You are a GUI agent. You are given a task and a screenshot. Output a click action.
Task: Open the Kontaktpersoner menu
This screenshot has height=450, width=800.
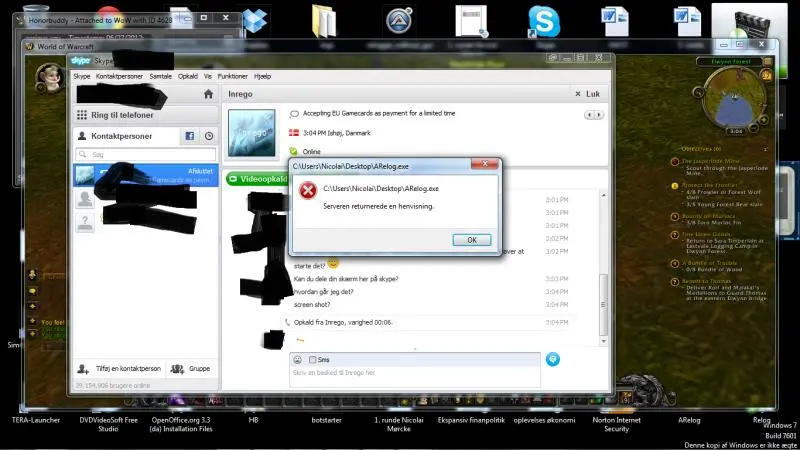[x=119, y=76]
